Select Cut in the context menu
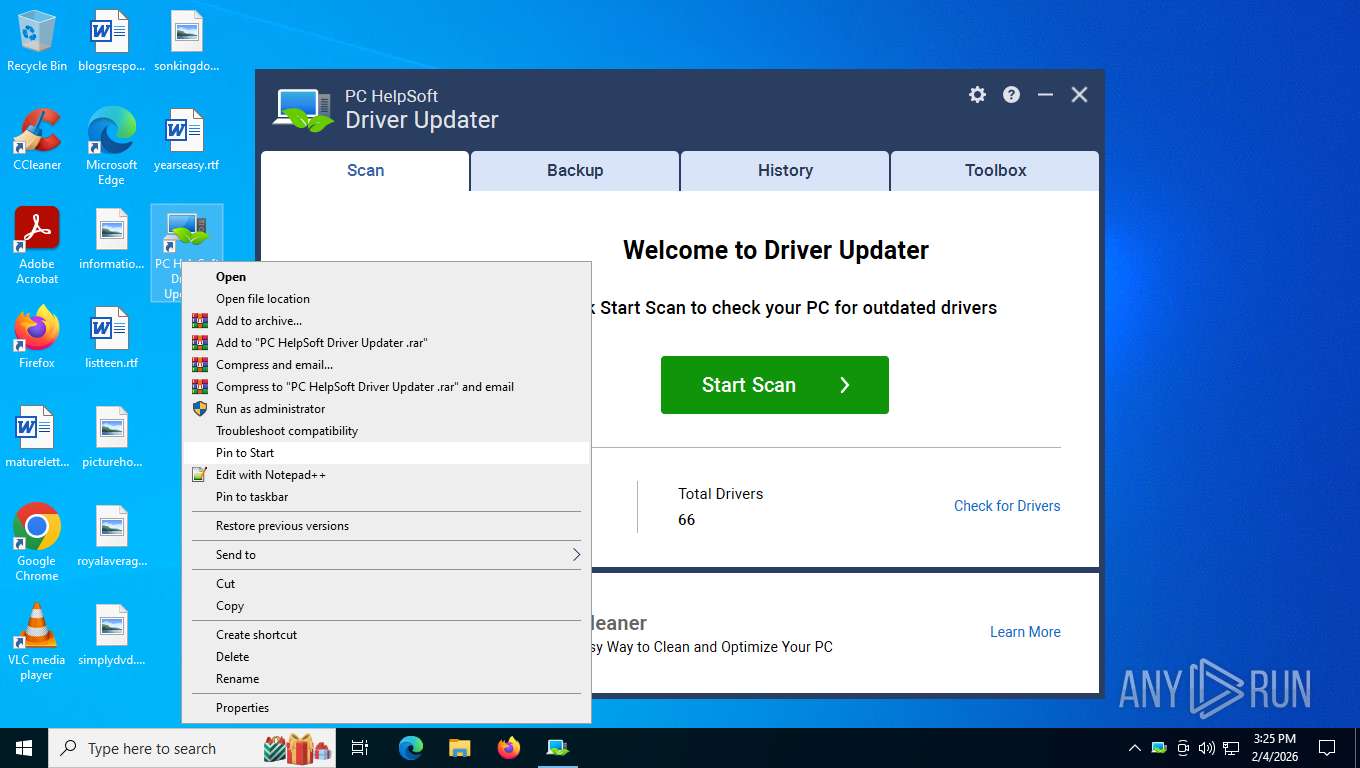This screenshot has width=1360, height=768. [x=386, y=584]
